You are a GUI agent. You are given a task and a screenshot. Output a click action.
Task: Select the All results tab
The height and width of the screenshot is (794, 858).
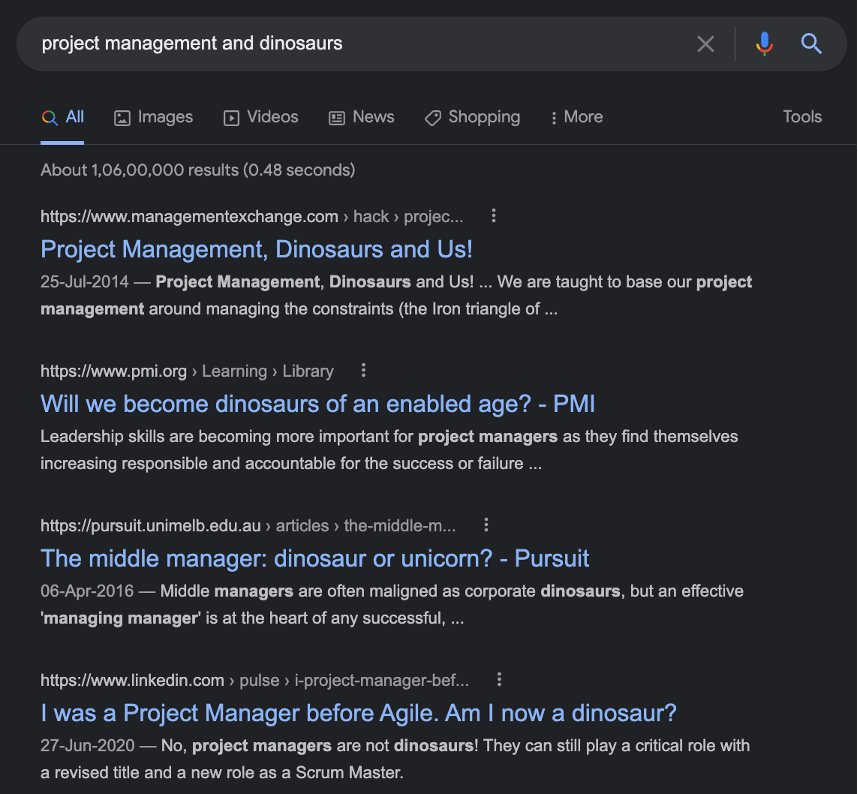click(63, 117)
